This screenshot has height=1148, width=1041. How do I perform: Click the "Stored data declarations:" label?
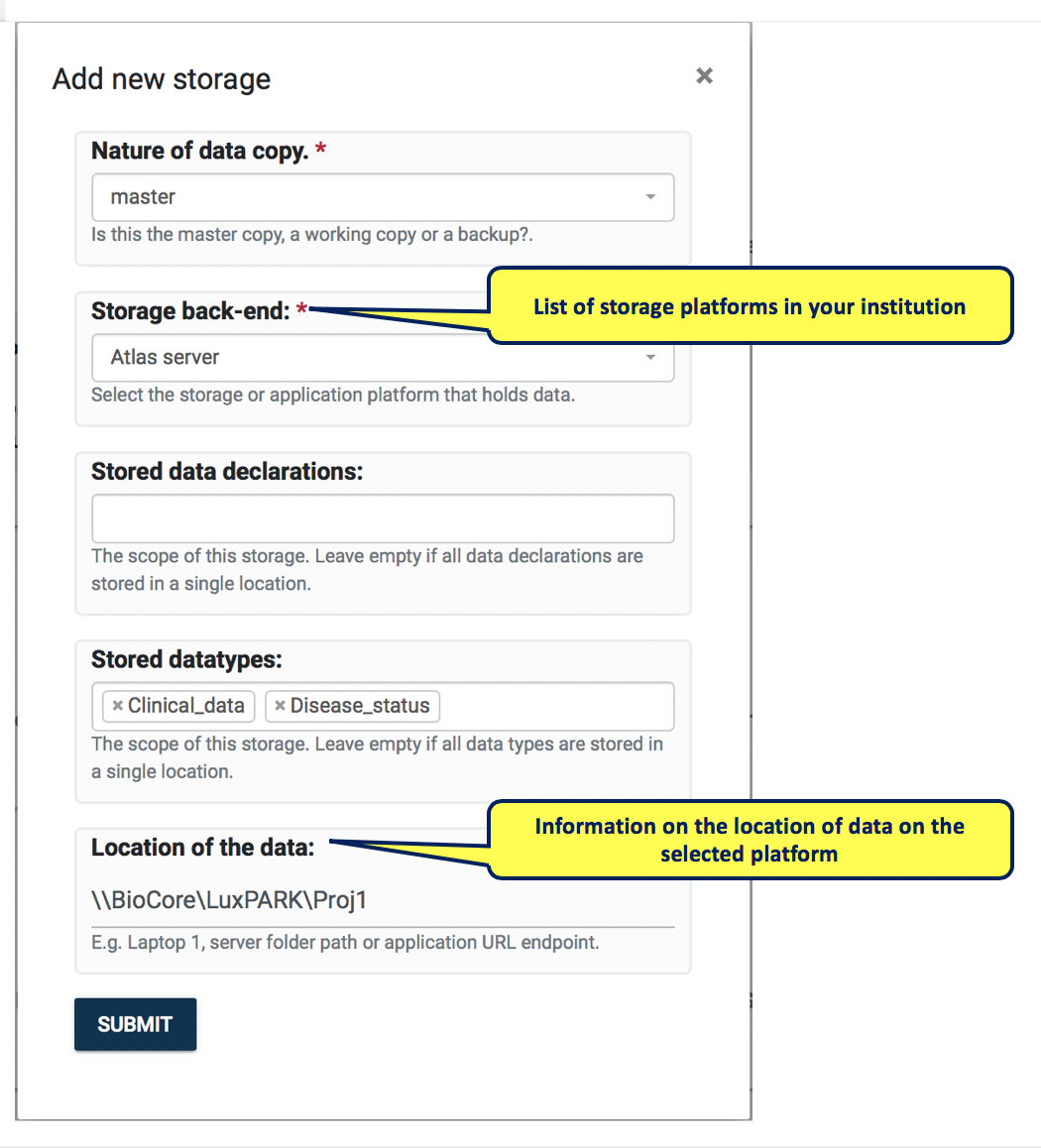pos(227,472)
